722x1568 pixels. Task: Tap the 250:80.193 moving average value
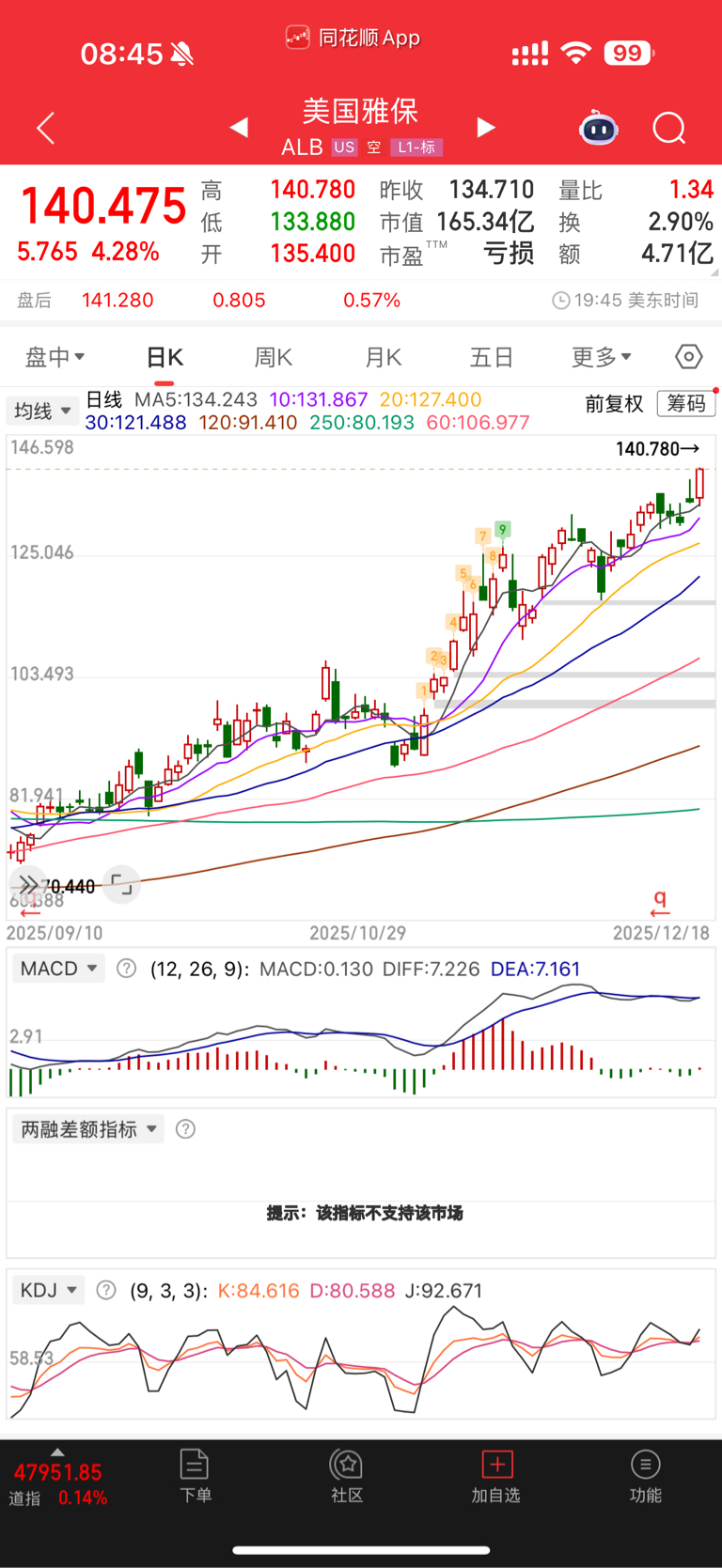tap(362, 423)
